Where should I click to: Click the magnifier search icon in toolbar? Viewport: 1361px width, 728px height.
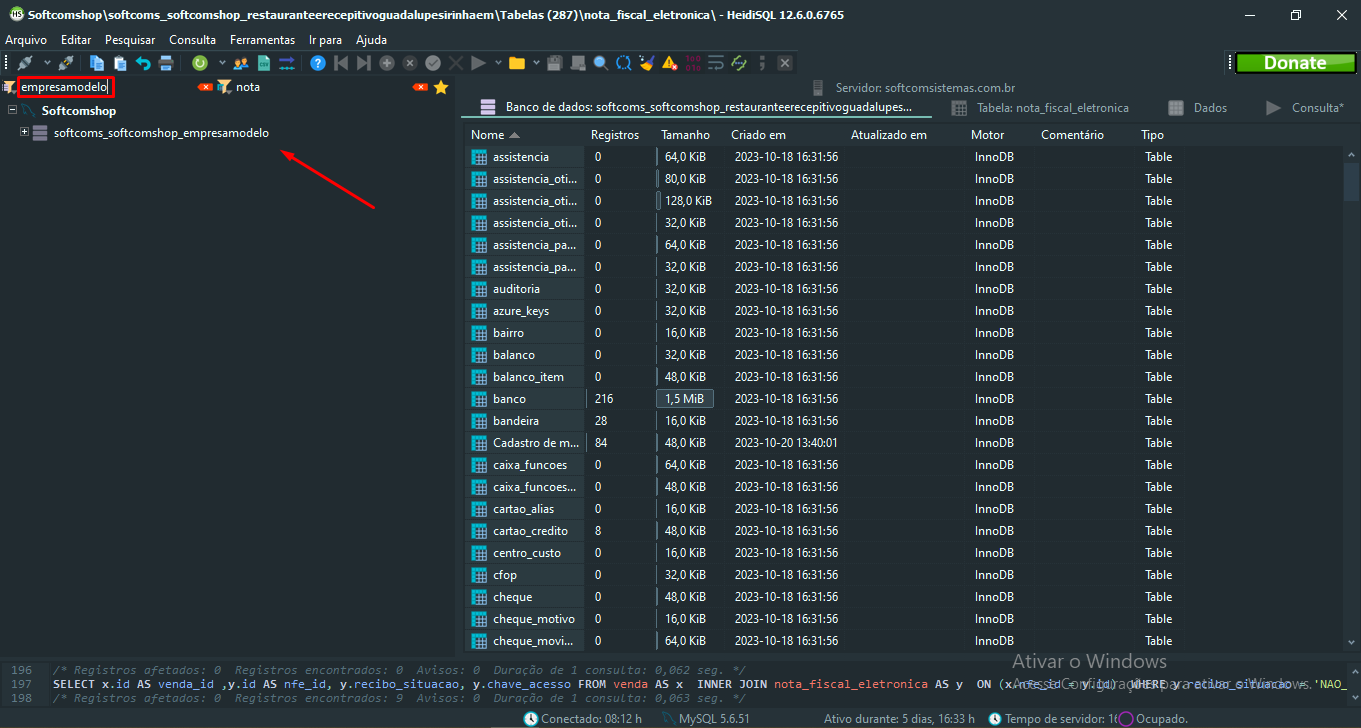[x=600, y=63]
